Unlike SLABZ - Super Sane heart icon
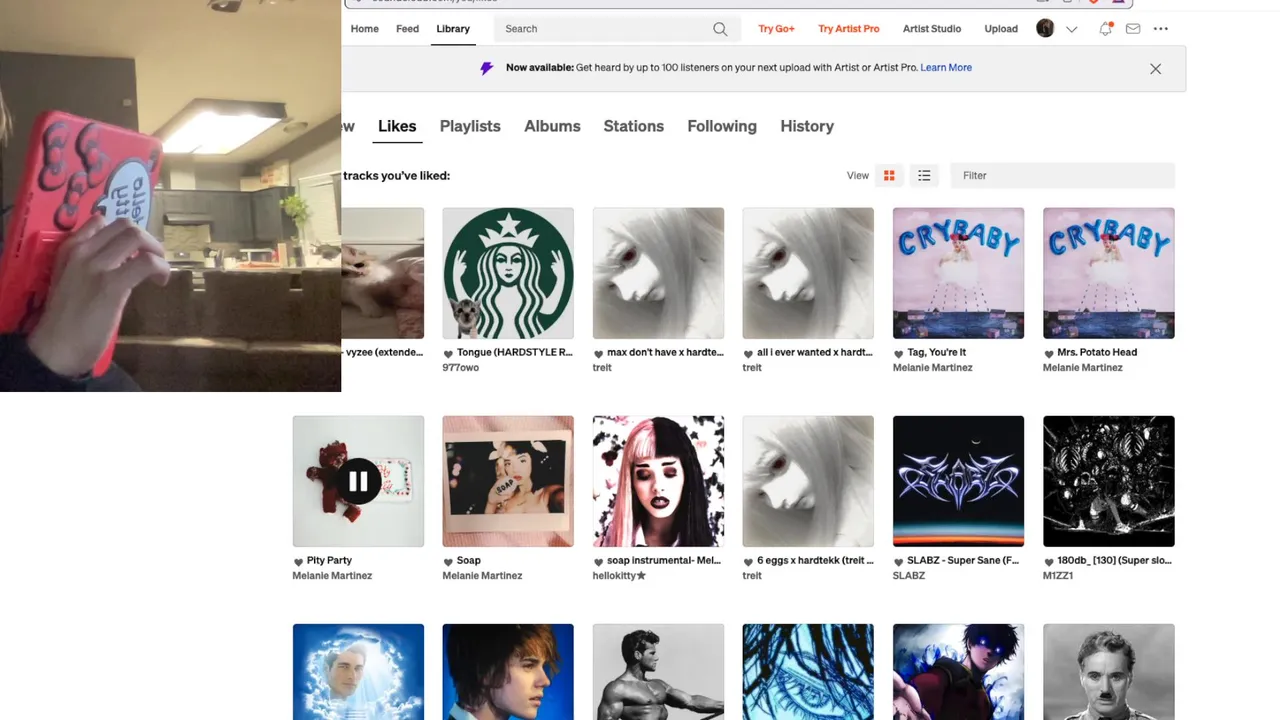Viewport: 1280px width, 720px height. [x=898, y=561]
